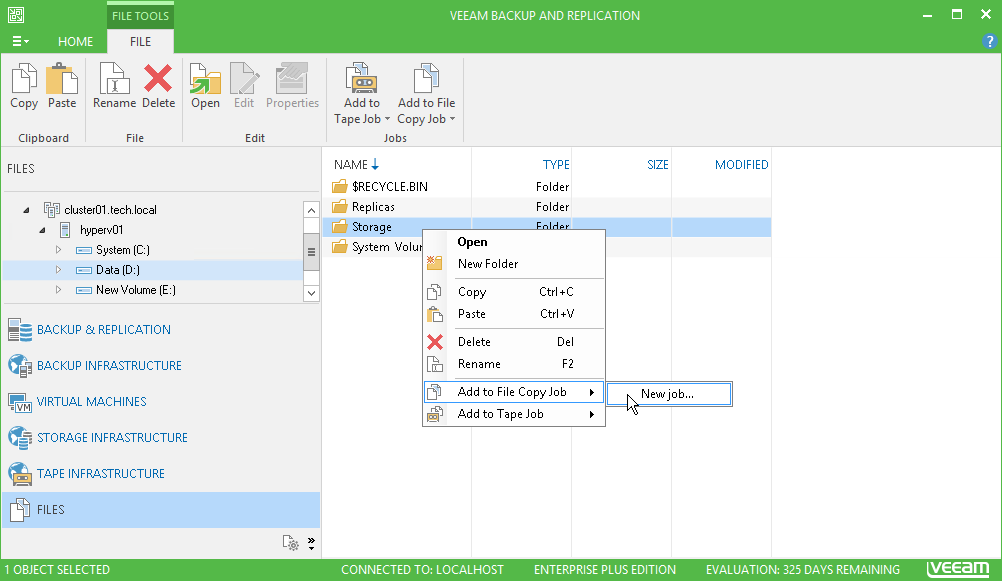The width and height of the screenshot is (1002, 581).
Task: Choose Copy Ctrl+C in context menu
Action: click(x=514, y=291)
